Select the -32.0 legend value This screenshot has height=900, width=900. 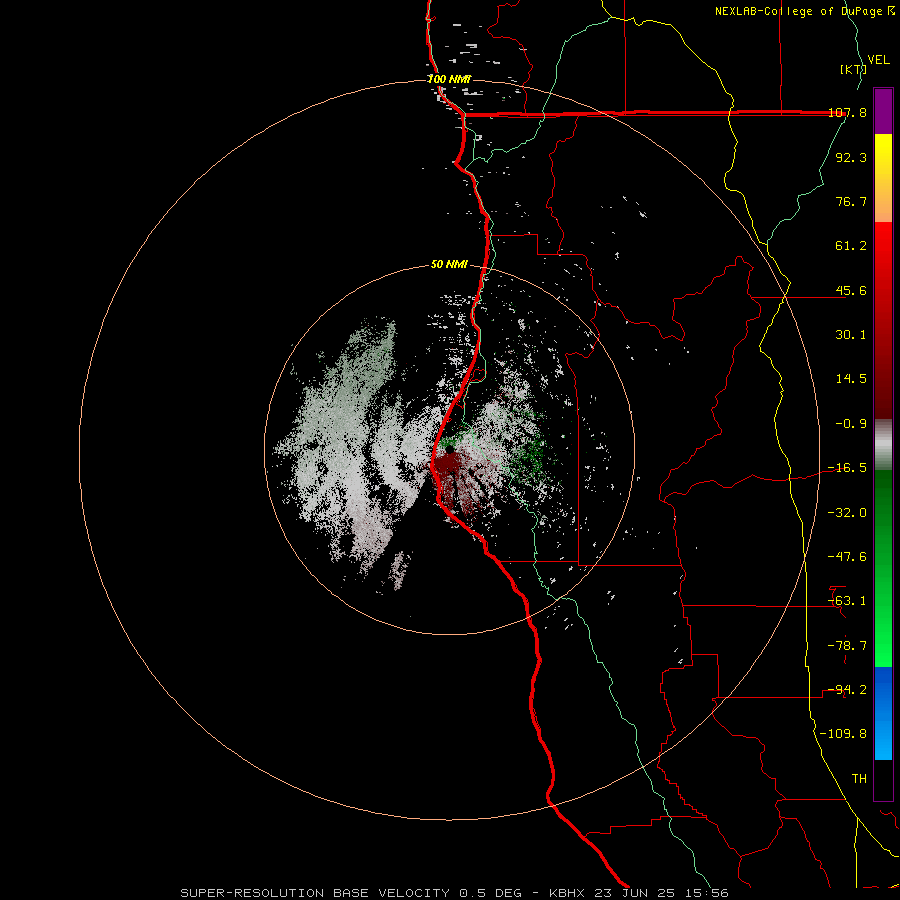coord(847,513)
